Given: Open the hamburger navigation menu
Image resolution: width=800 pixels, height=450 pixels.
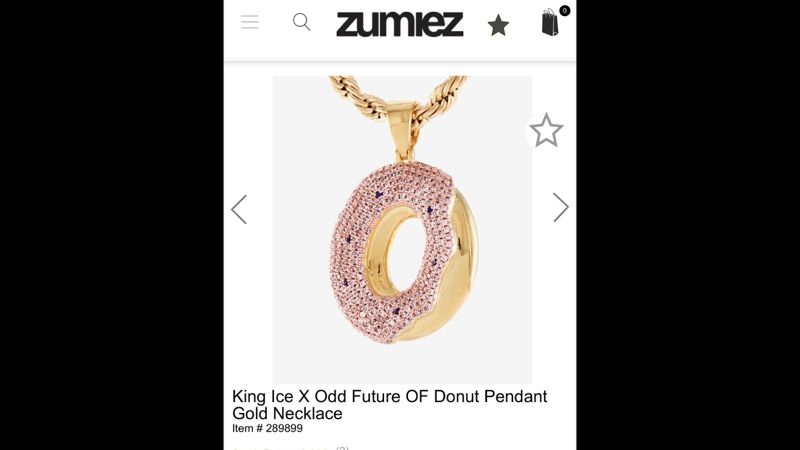Looking at the screenshot, I should tap(249, 22).
